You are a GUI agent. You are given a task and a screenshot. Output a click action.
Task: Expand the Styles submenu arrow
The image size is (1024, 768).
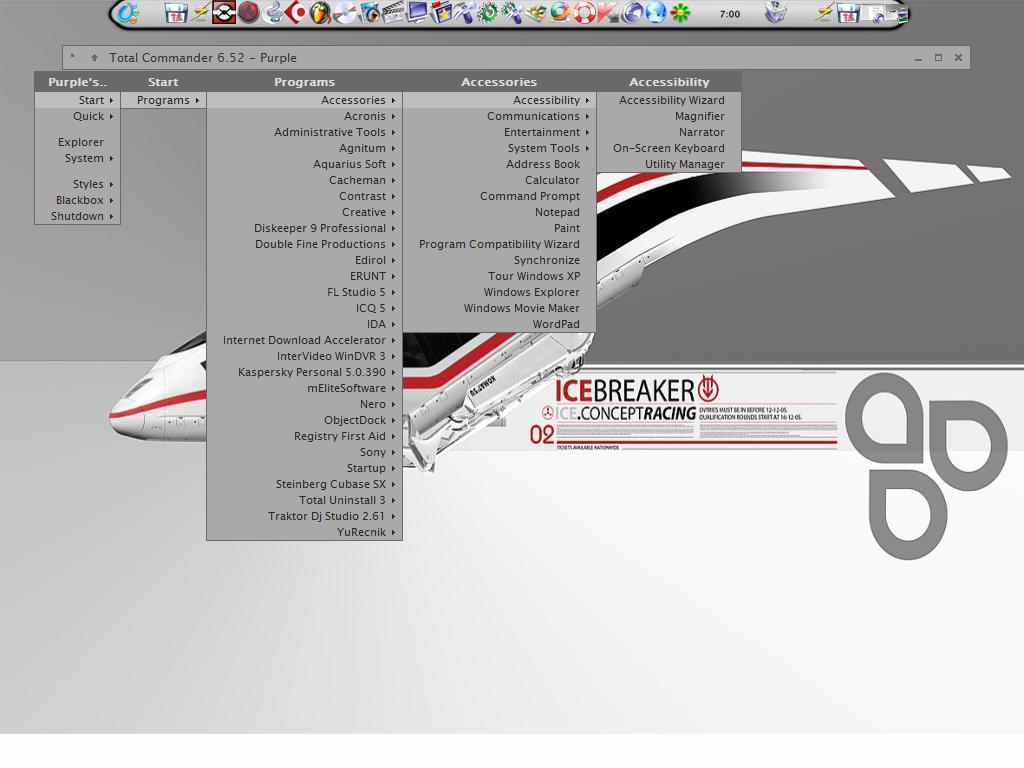click(111, 184)
